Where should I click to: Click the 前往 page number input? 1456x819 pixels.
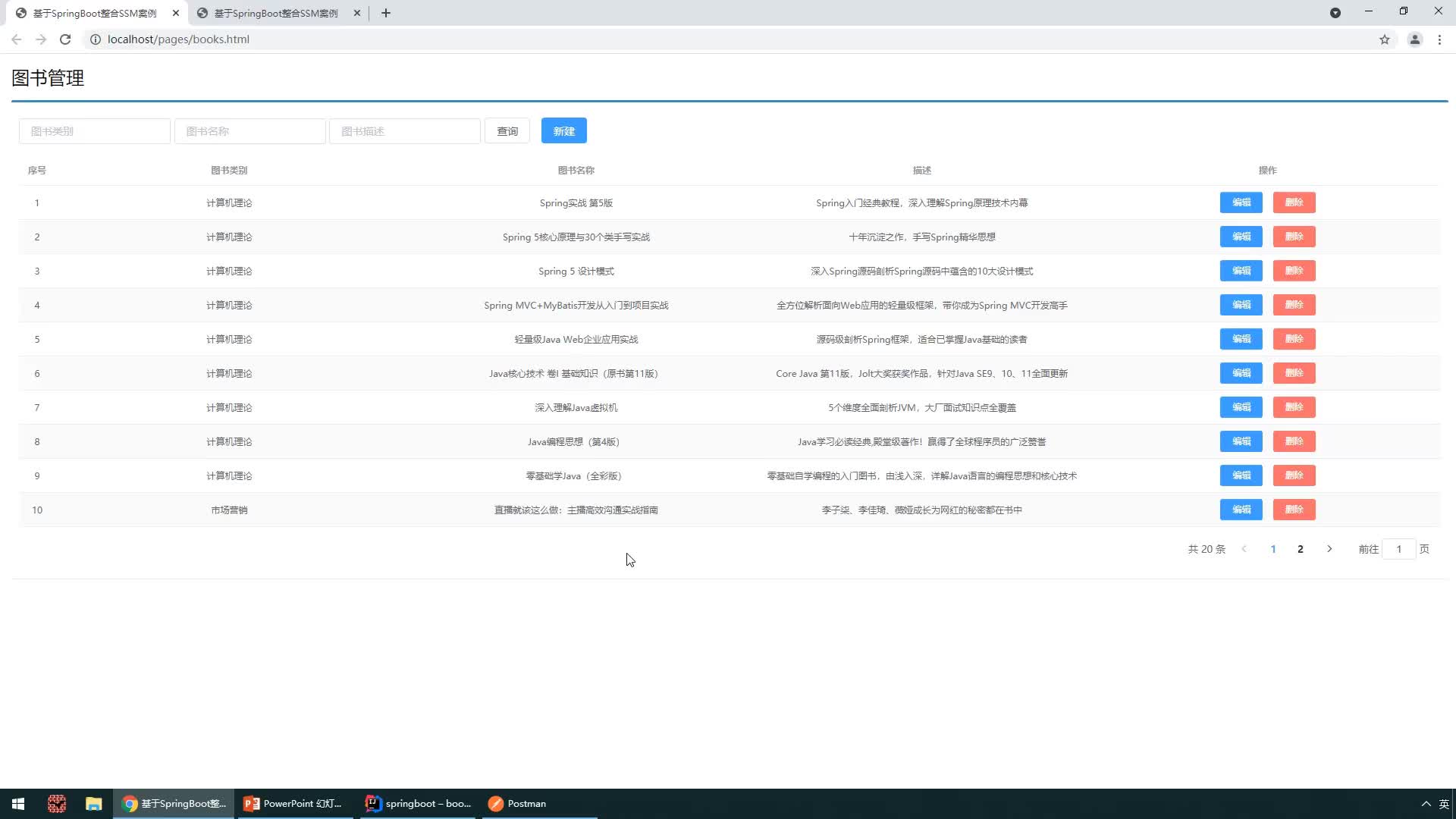pos(1399,549)
